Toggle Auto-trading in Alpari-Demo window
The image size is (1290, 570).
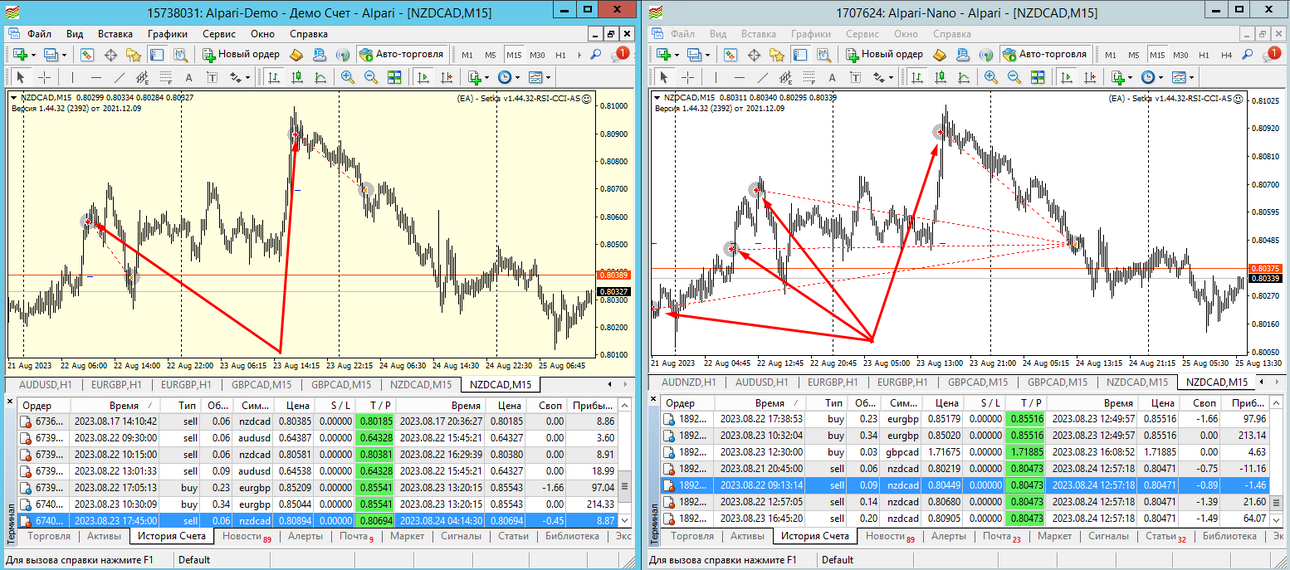click(401, 54)
